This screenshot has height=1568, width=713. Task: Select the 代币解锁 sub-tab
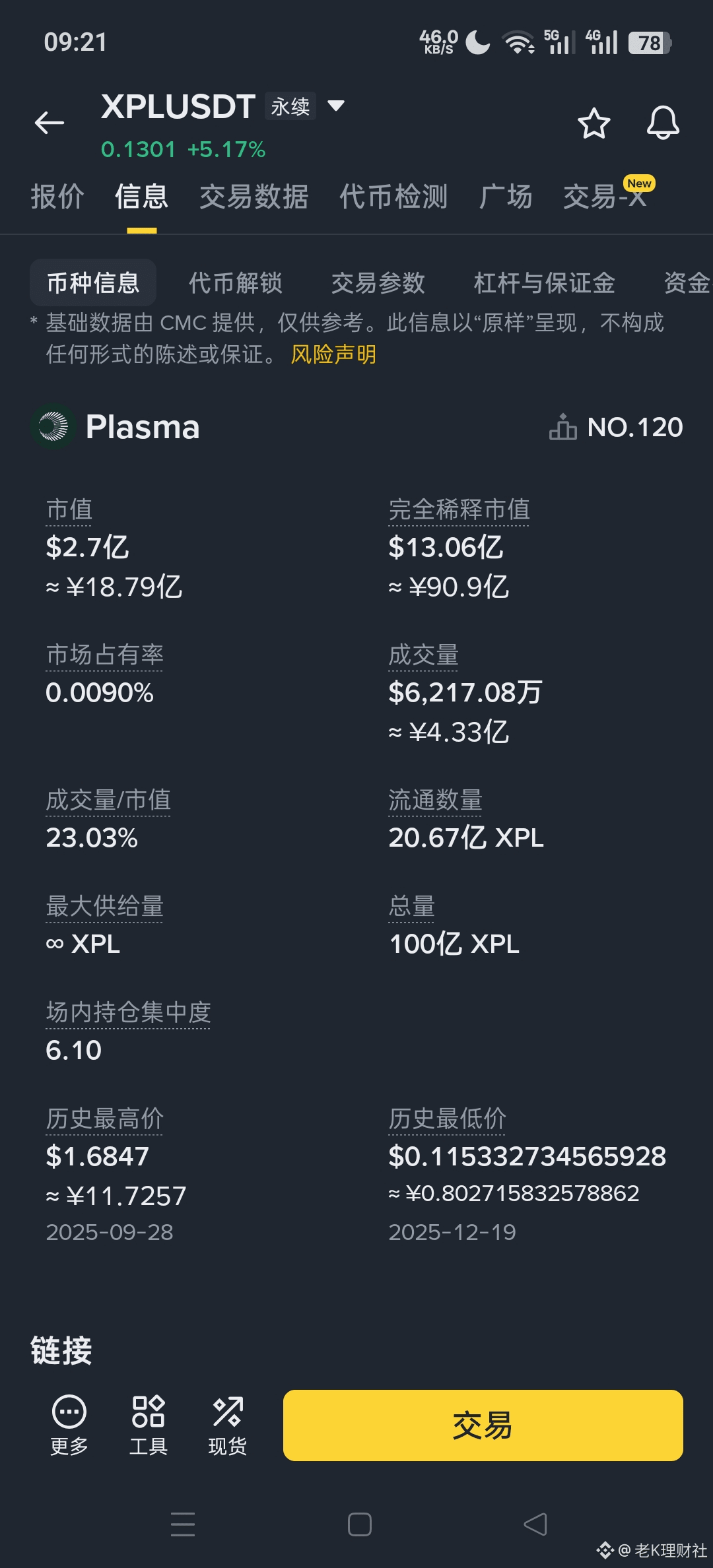coord(236,283)
